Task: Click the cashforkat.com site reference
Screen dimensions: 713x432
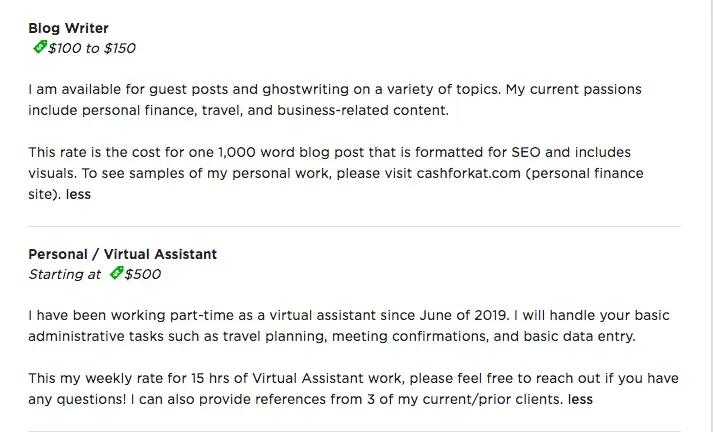Action: (468, 173)
